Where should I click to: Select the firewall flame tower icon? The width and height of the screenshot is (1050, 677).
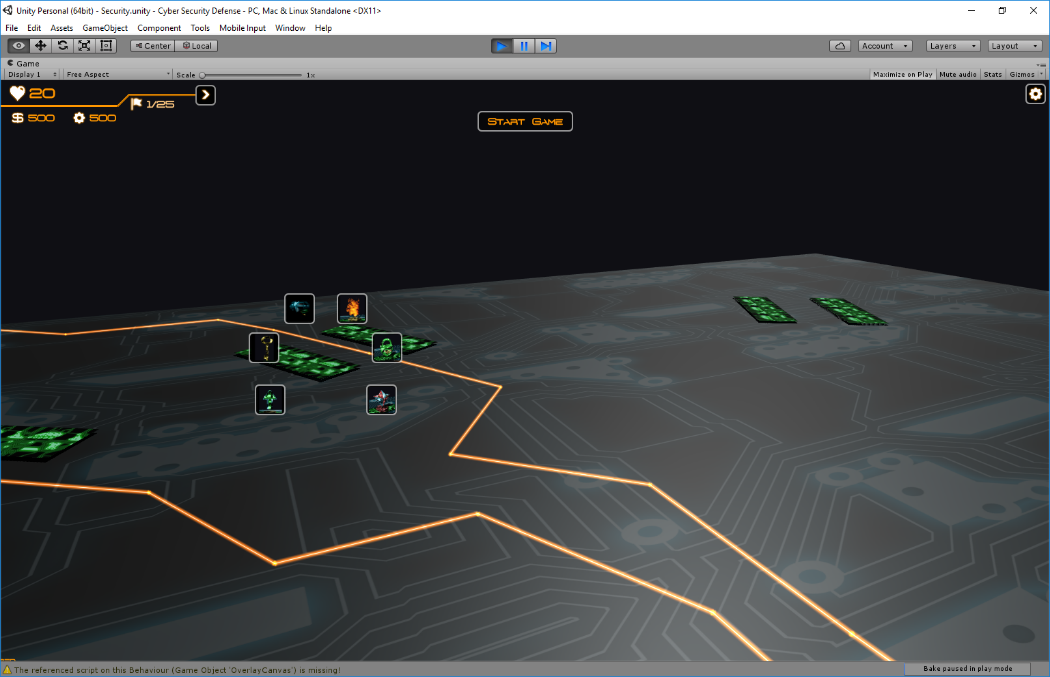click(351, 308)
